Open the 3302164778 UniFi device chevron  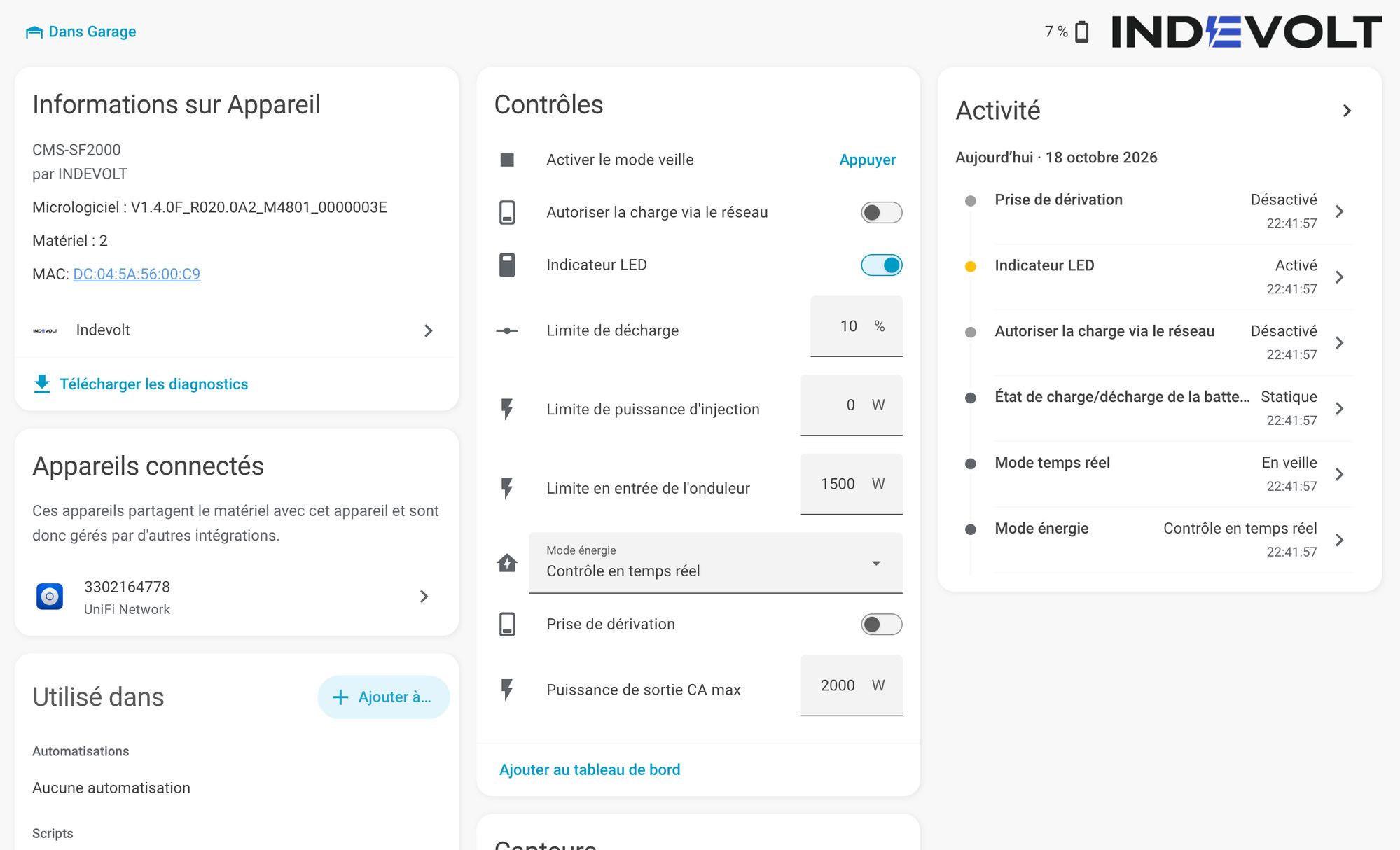(x=424, y=597)
